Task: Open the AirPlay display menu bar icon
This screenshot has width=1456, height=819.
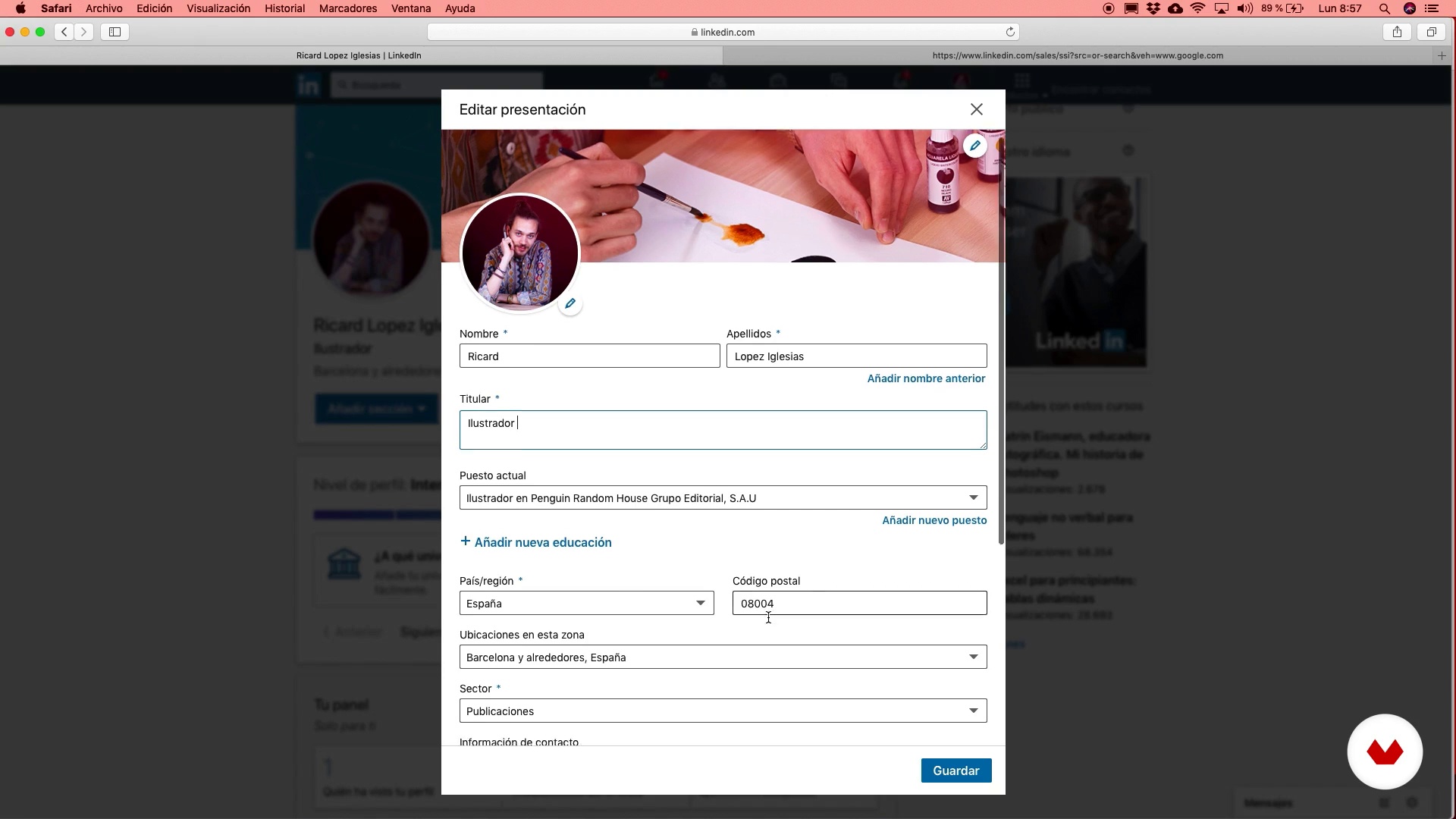Action: pyautogui.click(x=1221, y=8)
